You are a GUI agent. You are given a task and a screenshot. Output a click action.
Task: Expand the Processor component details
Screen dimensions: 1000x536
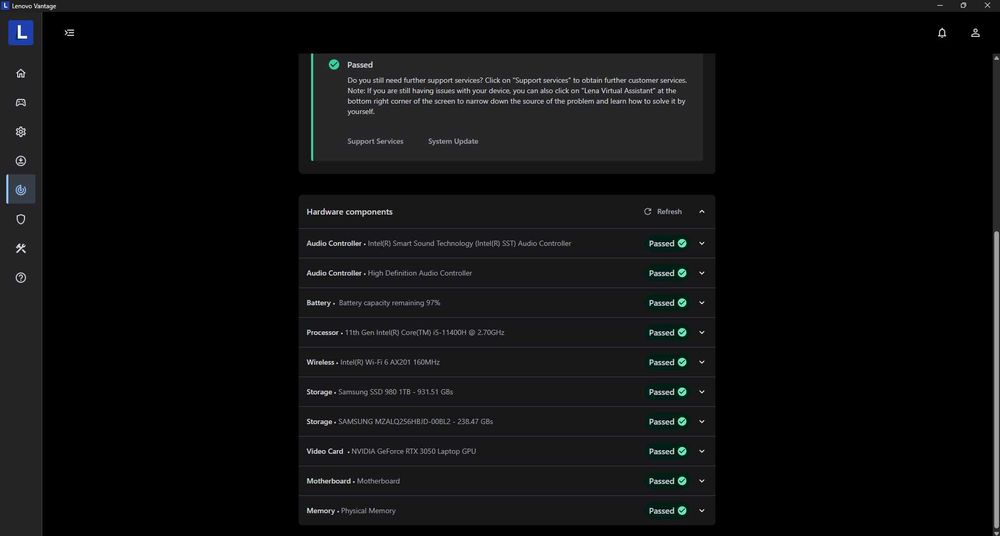pos(702,333)
